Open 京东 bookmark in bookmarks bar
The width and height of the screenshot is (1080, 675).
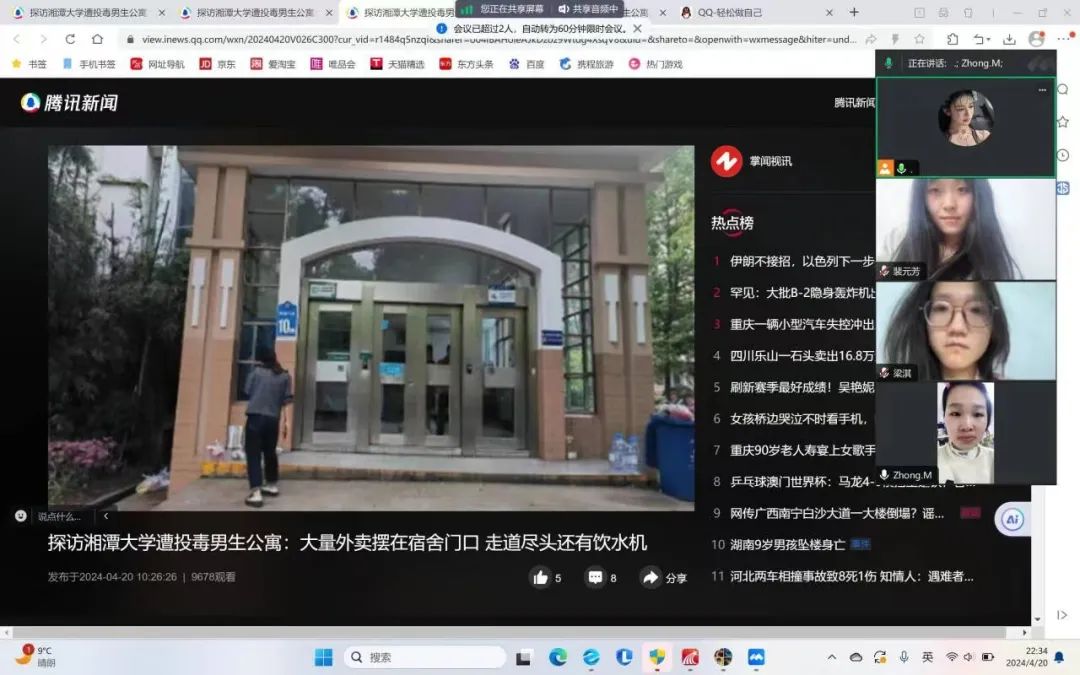(218, 64)
